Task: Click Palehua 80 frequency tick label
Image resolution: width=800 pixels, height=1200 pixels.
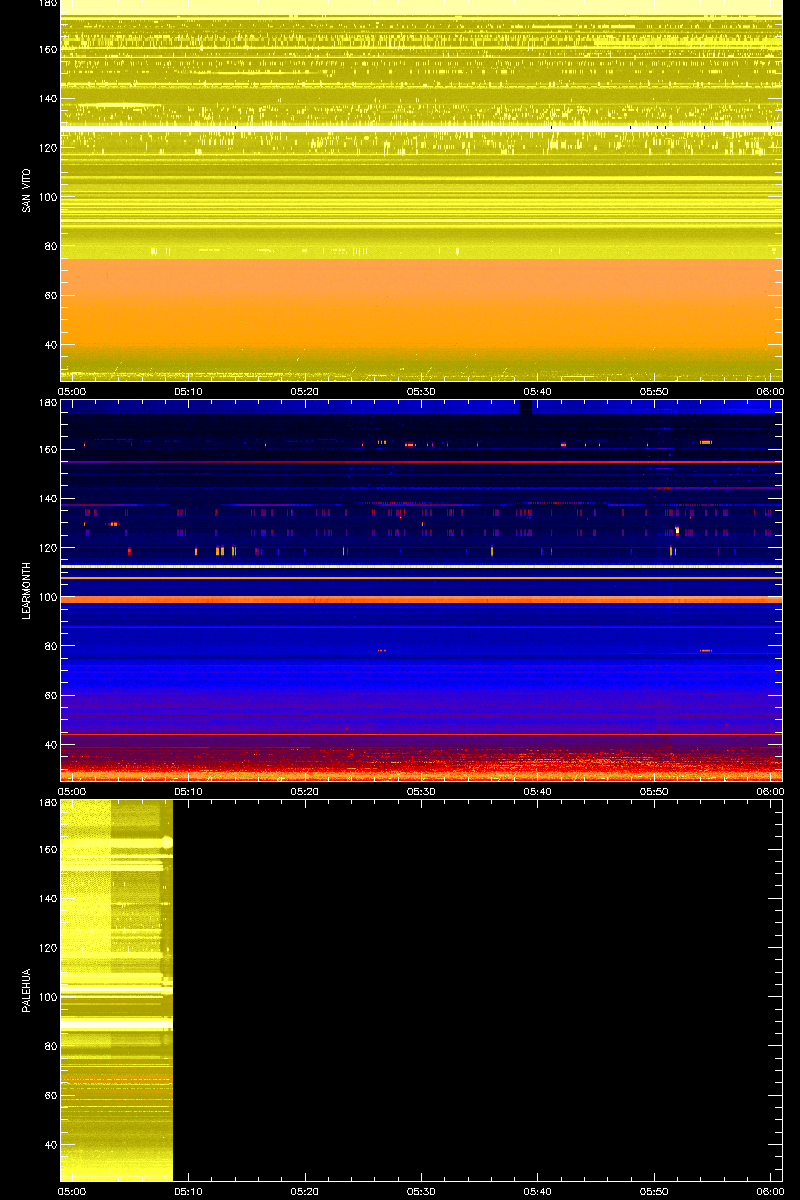Action: point(50,1046)
